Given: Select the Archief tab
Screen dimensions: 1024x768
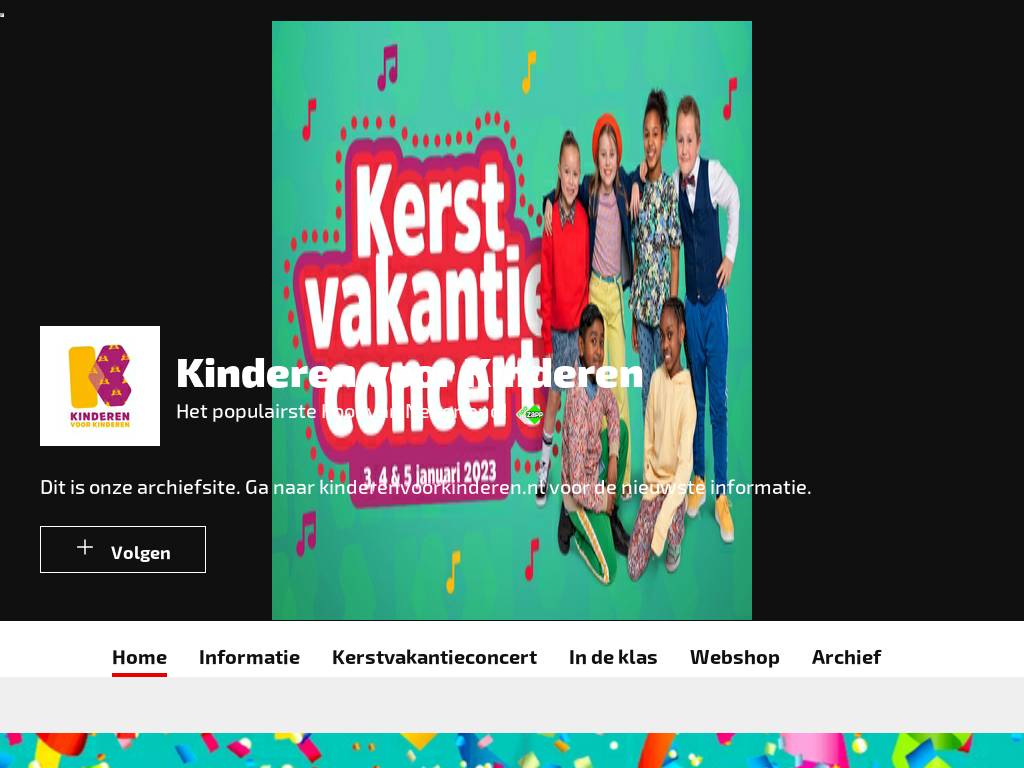Looking at the screenshot, I should coord(846,657).
